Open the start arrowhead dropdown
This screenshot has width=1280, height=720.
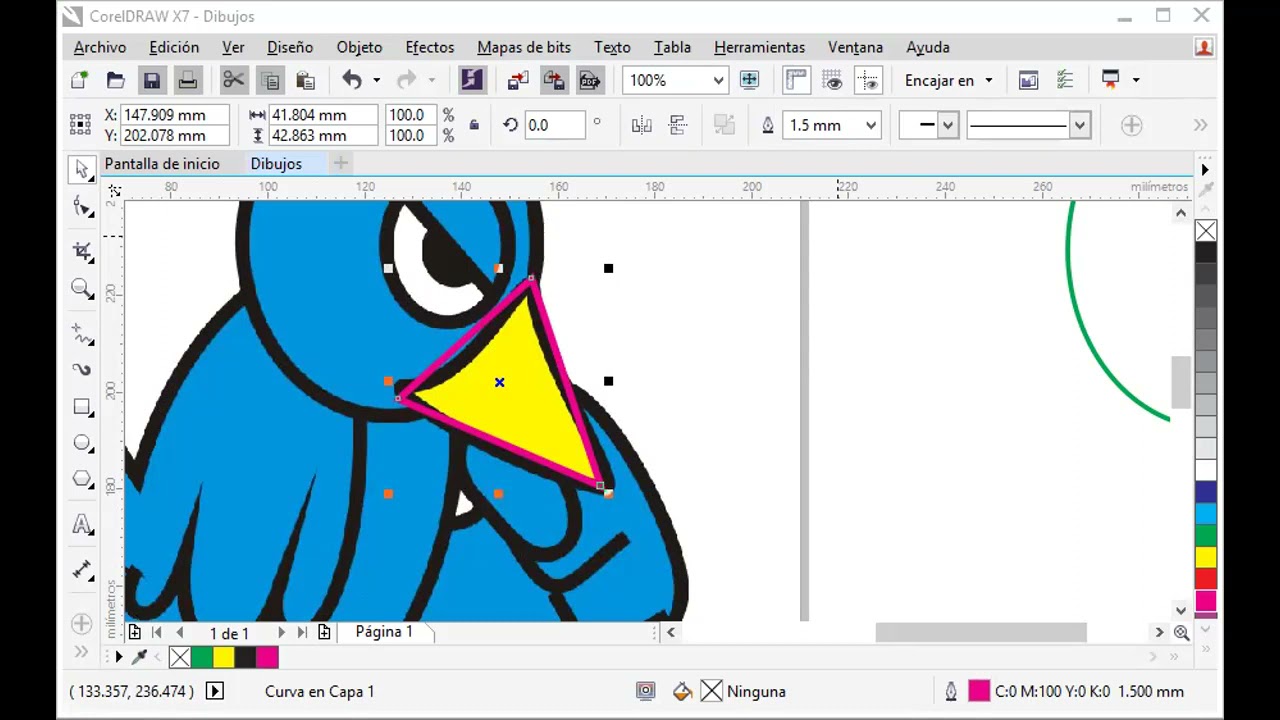tap(947, 125)
